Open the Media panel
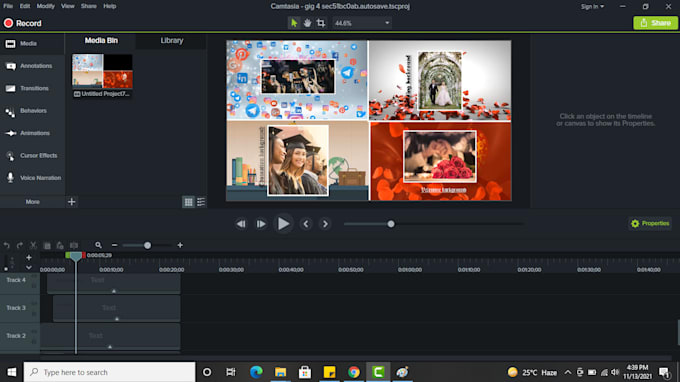The width and height of the screenshot is (680, 382). tap(32, 44)
